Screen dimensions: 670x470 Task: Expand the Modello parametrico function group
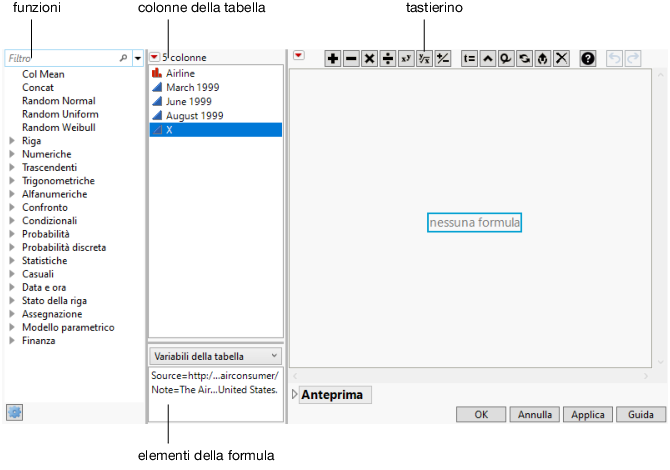[x=12, y=327]
